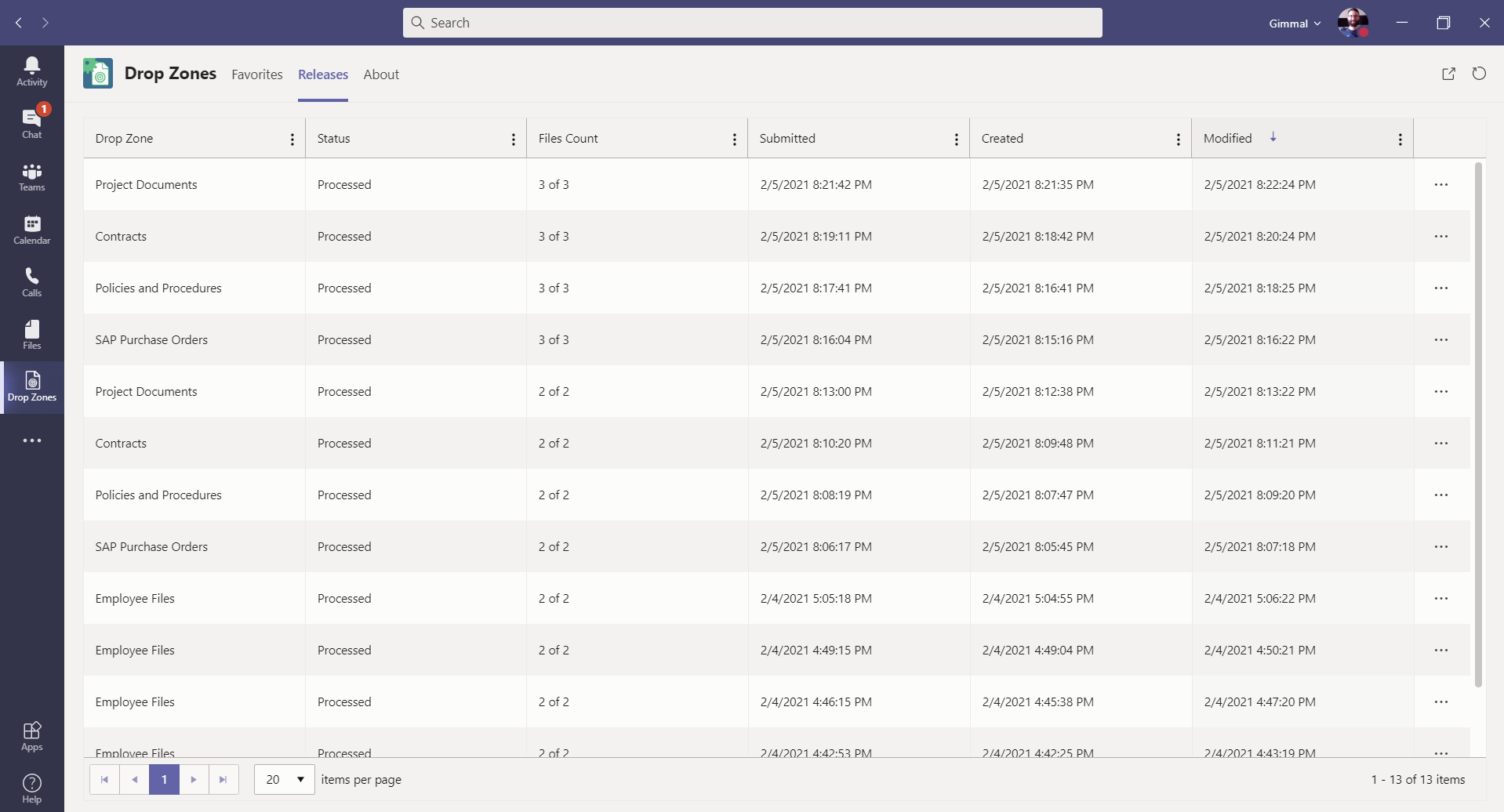Open the Calls phone icon
1504x812 pixels.
point(31,281)
